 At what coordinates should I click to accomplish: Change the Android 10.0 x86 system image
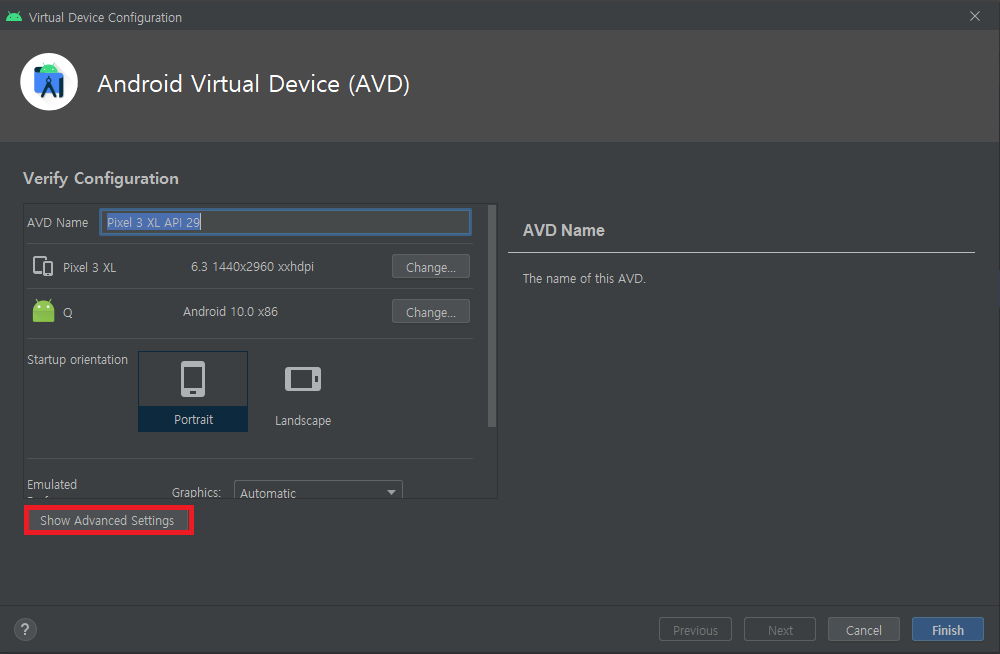(x=430, y=312)
